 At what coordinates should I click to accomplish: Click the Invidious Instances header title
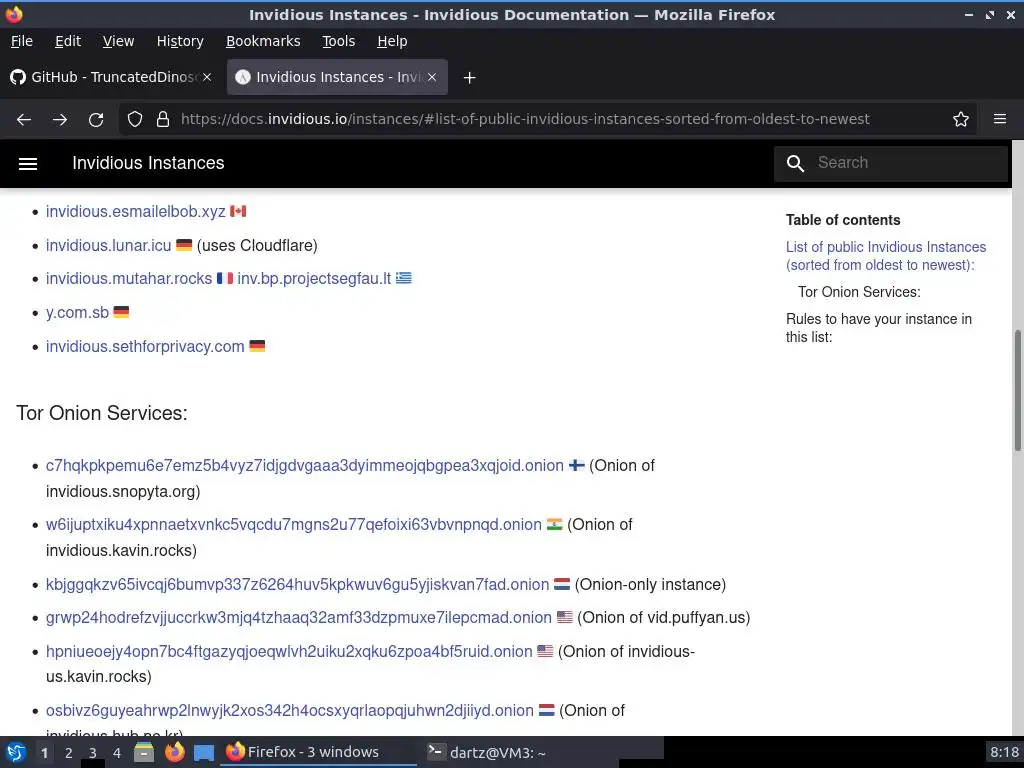[x=148, y=163]
